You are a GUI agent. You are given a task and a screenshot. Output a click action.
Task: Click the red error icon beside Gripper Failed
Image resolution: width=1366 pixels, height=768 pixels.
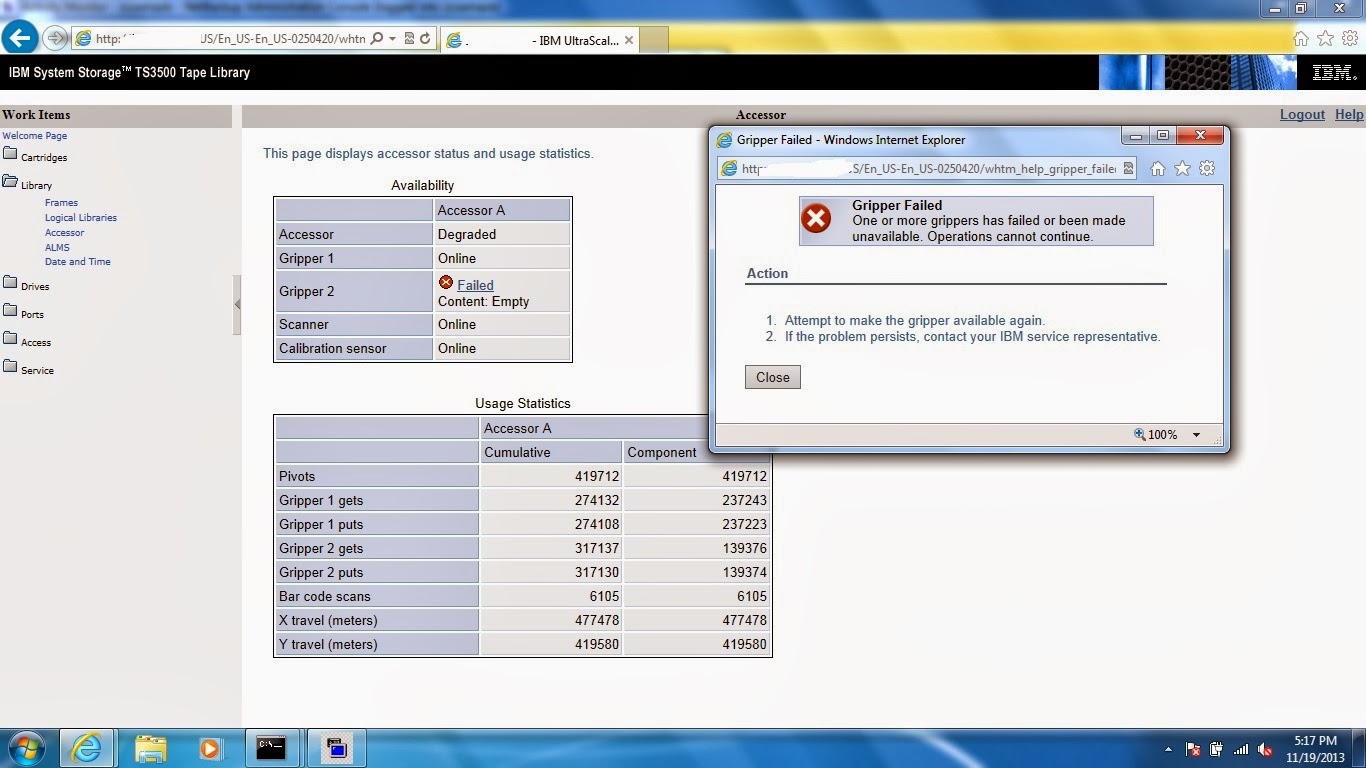coord(817,219)
